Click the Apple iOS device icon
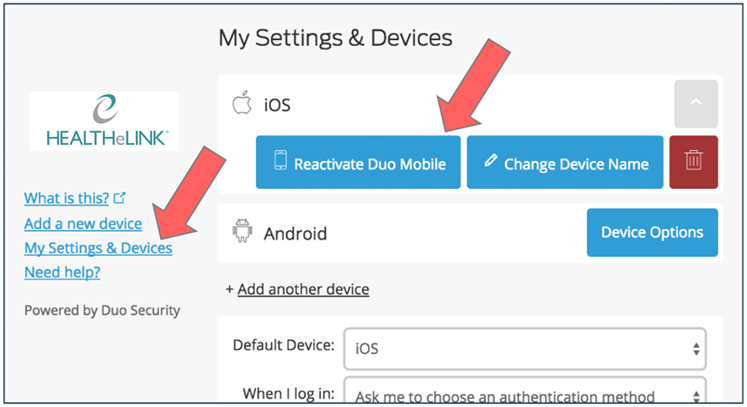 tap(240, 104)
